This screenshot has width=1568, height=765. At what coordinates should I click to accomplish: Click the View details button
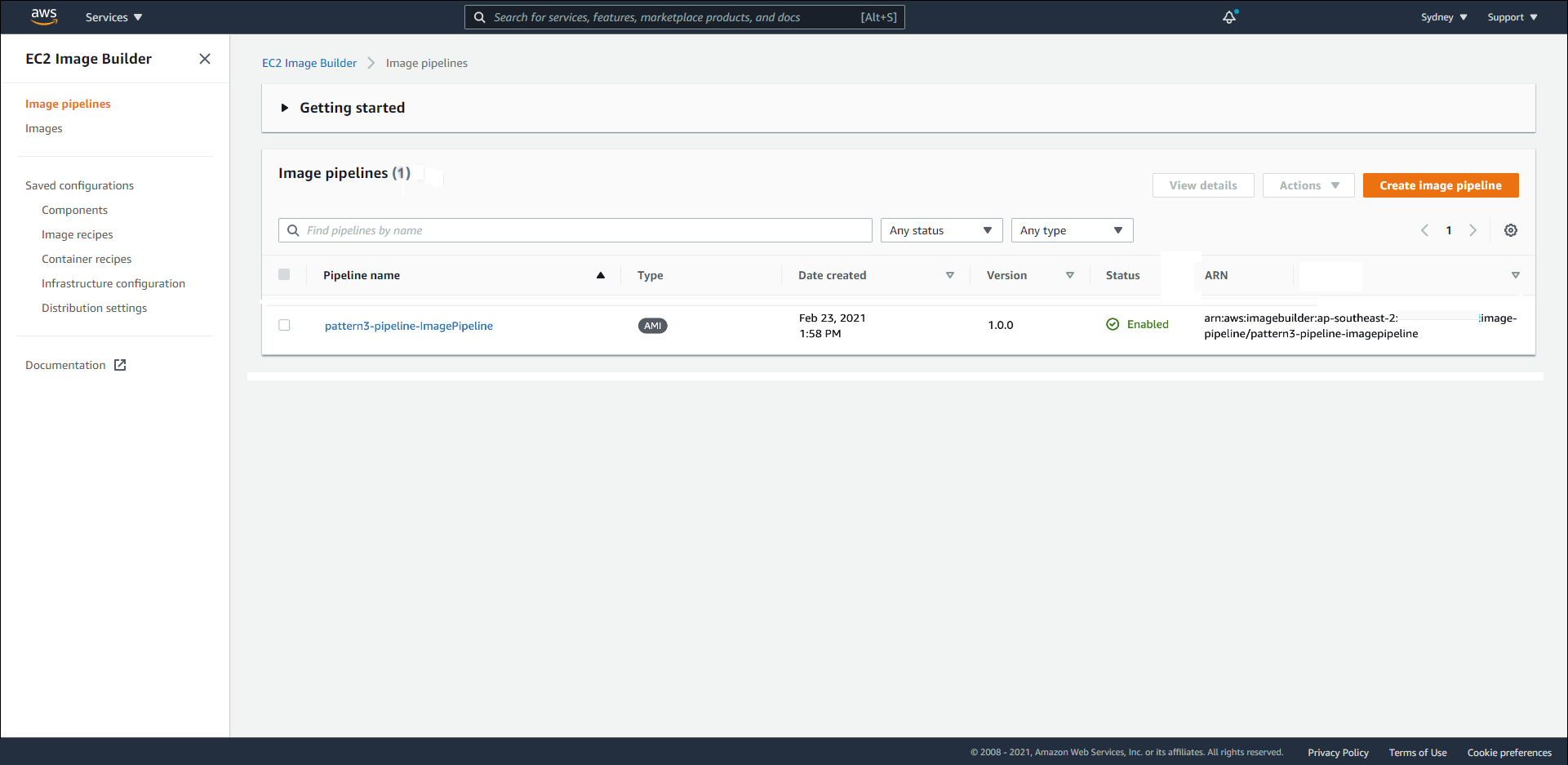1203,185
